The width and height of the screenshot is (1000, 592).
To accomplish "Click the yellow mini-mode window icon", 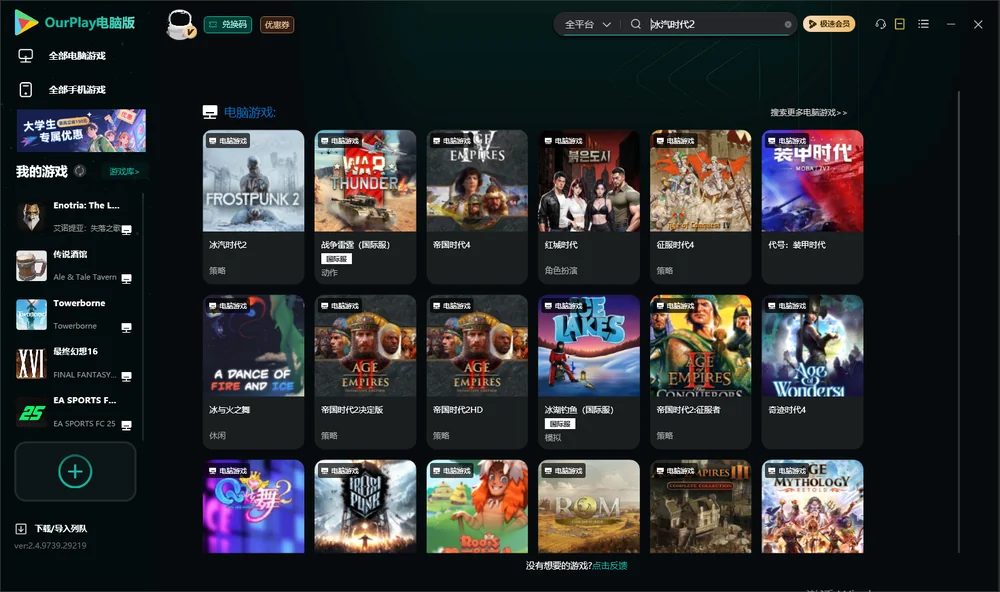I will [x=899, y=24].
